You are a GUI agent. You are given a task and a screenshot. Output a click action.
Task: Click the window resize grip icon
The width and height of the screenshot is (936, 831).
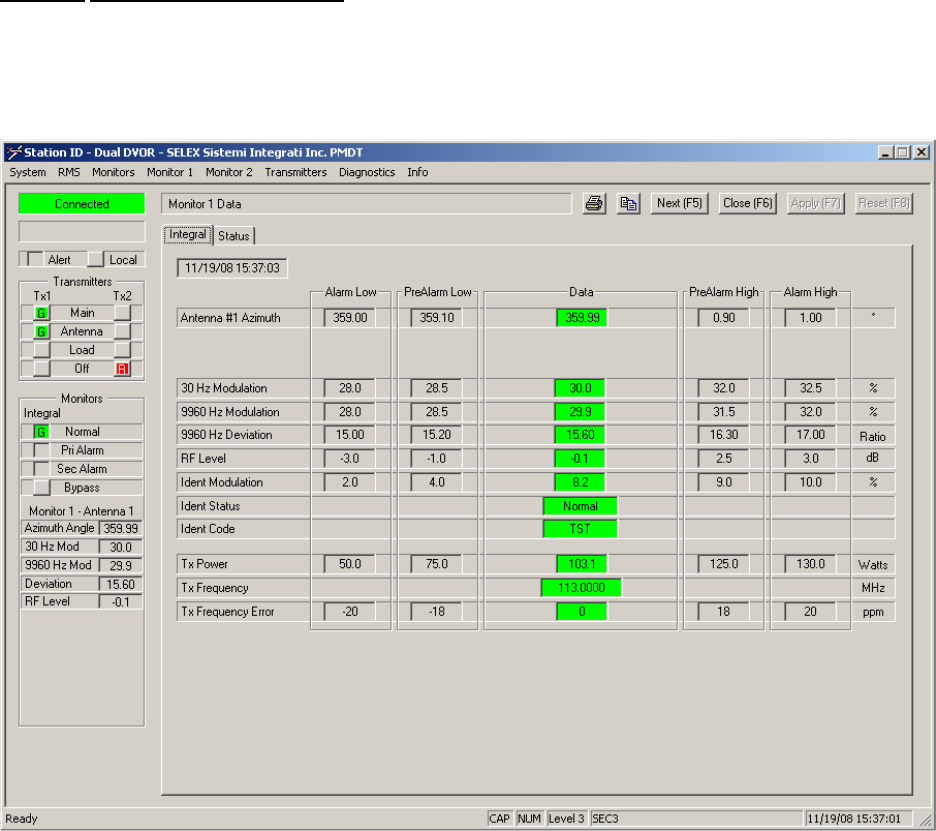(925, 821)
